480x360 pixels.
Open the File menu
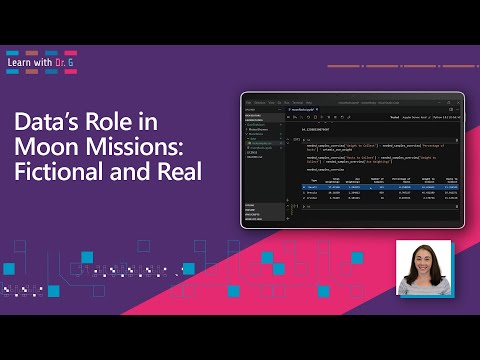point(248,103)
